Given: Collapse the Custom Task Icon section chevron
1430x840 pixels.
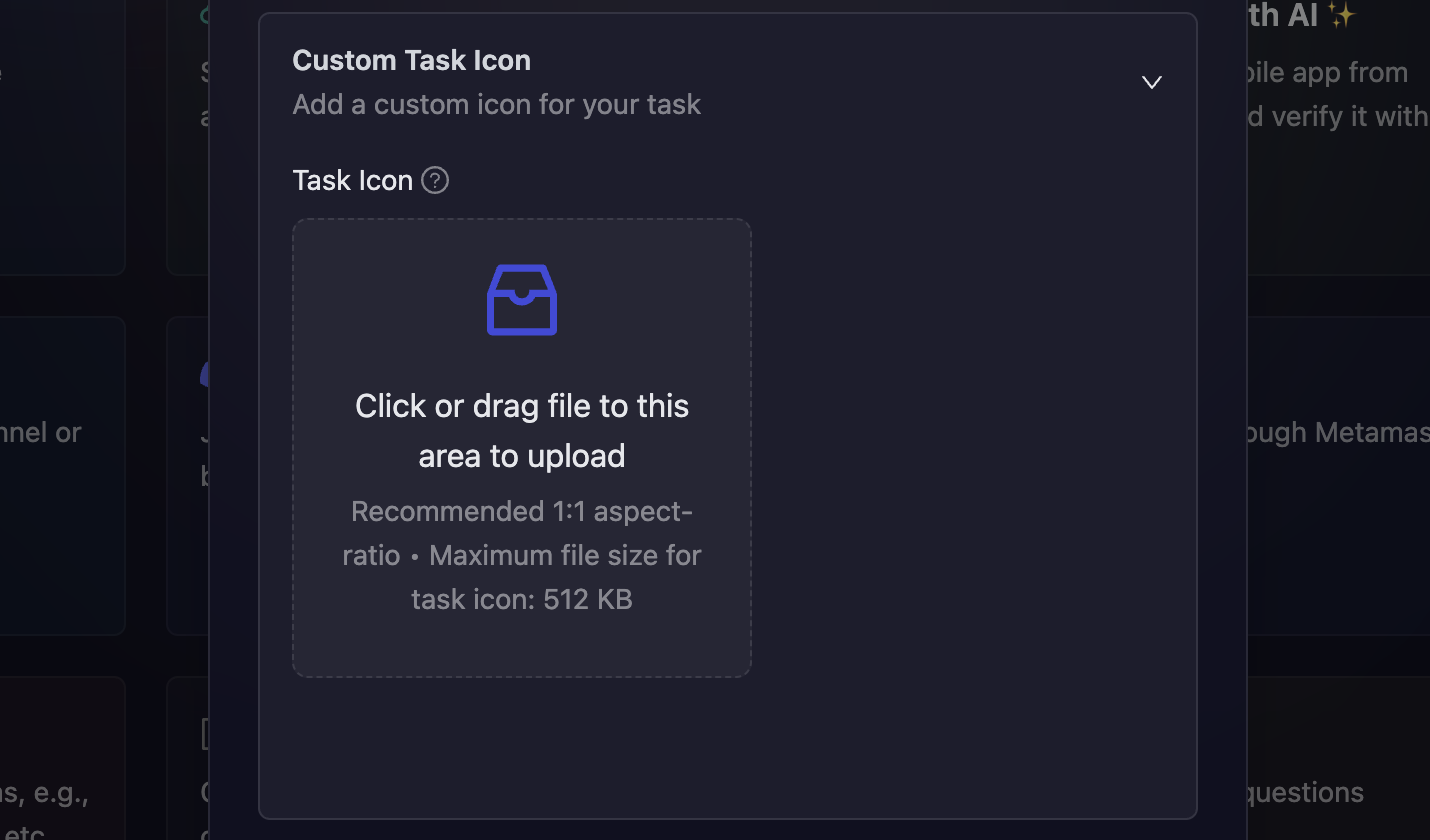Looking at the screenshot, I should (1152, 82).
